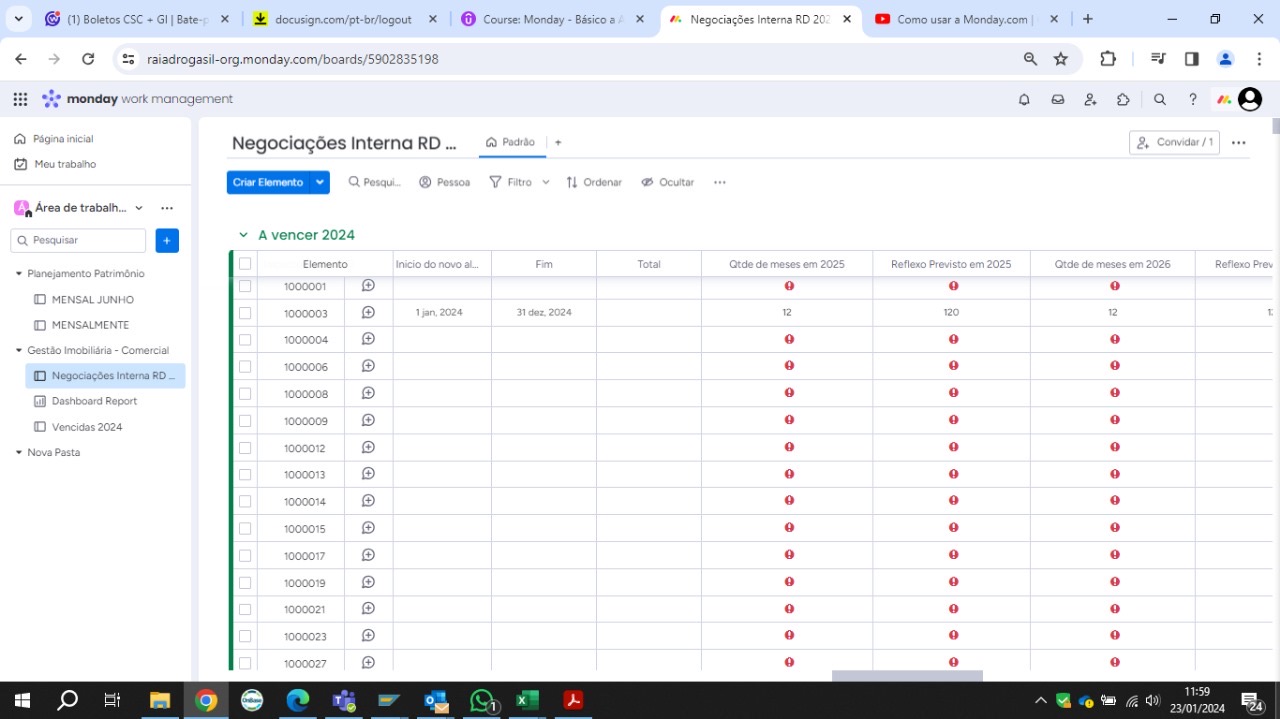Open File Explorer from the taskbar
Viewport: 1280px width, 719px height.
pos(160,700)
